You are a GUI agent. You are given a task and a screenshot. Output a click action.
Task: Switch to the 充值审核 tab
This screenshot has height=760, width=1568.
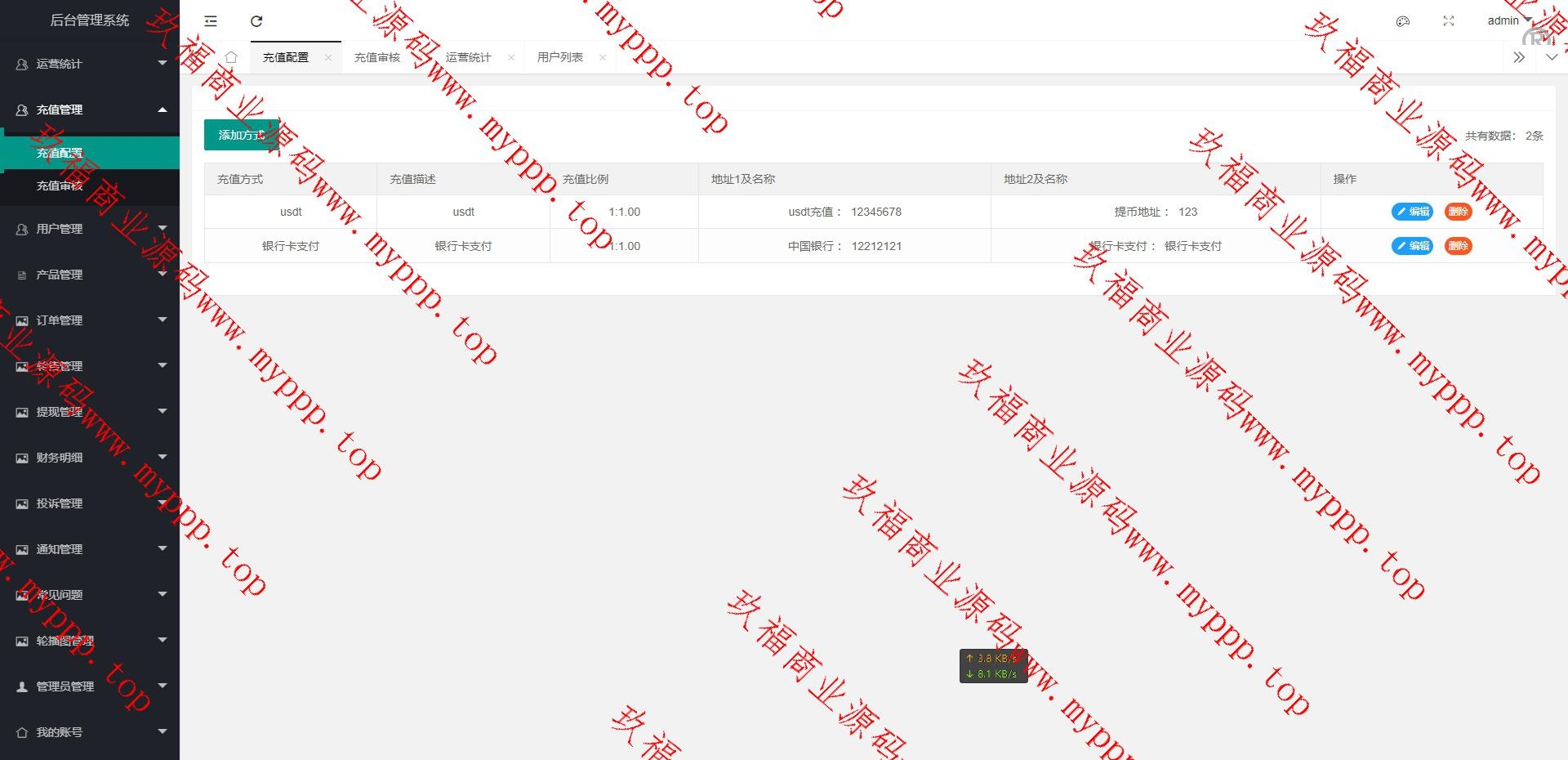click(x=377, y=57)
